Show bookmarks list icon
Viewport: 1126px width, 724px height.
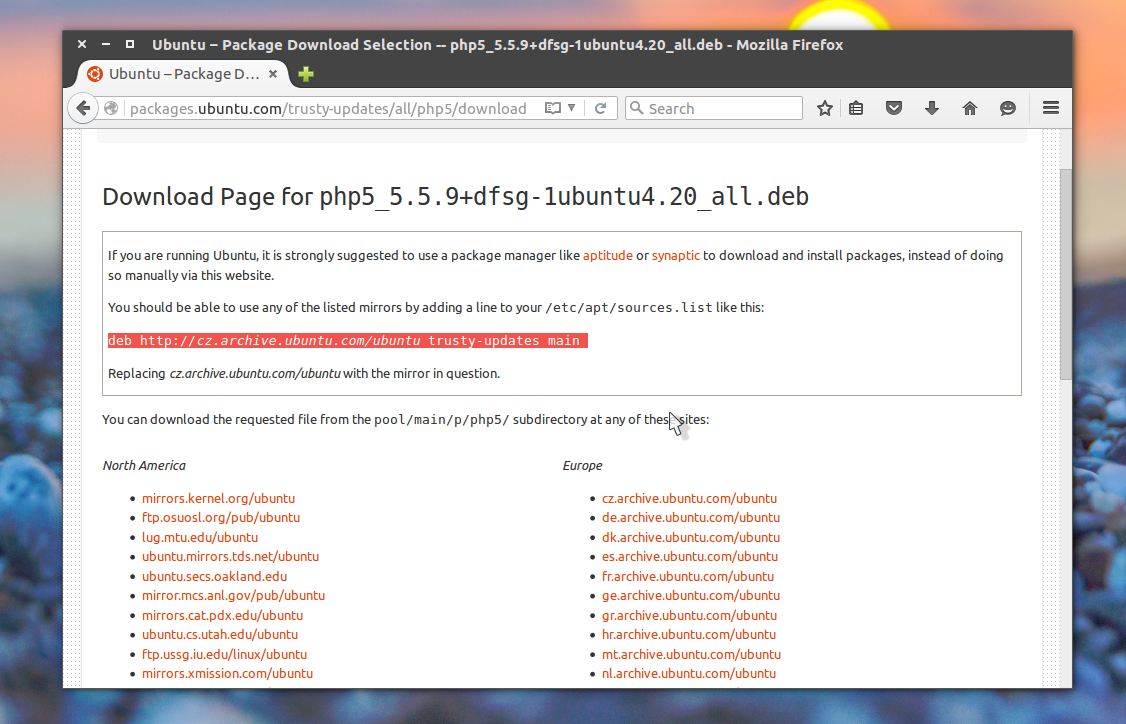(x=856, y=108)
